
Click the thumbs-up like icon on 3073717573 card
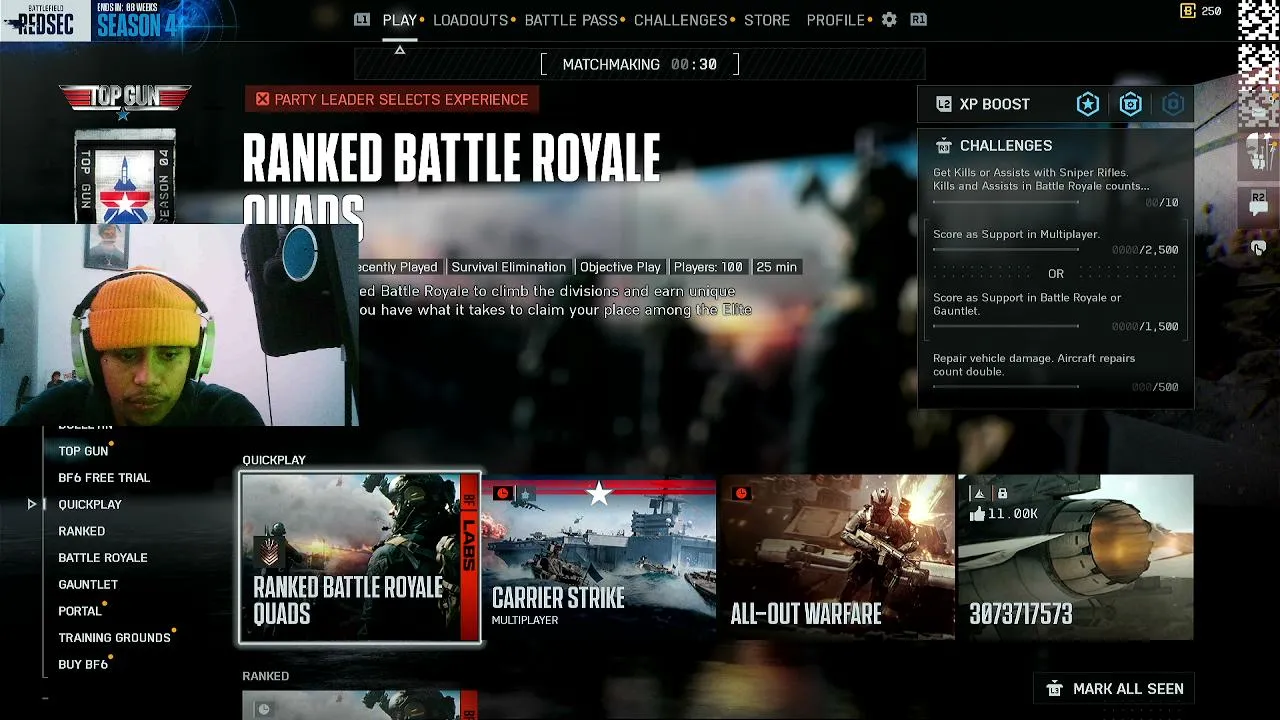[x=978, y=514]
